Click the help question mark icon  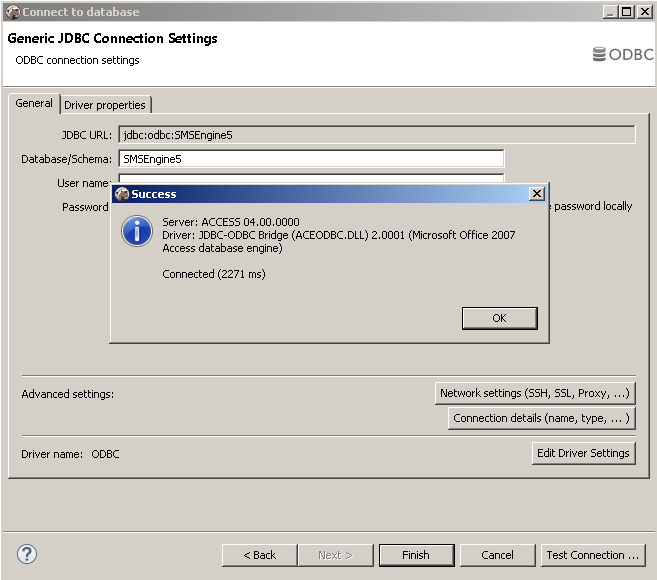point(27,554)
